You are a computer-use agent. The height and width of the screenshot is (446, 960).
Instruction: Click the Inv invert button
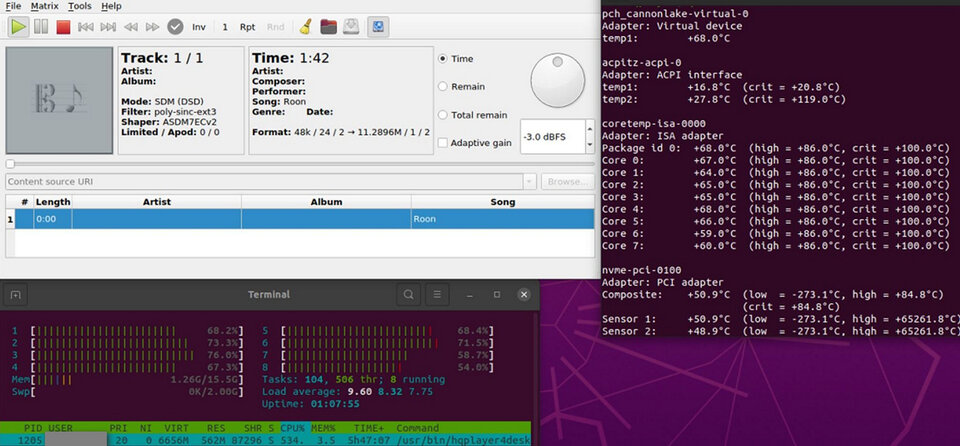tap(199, 27)
